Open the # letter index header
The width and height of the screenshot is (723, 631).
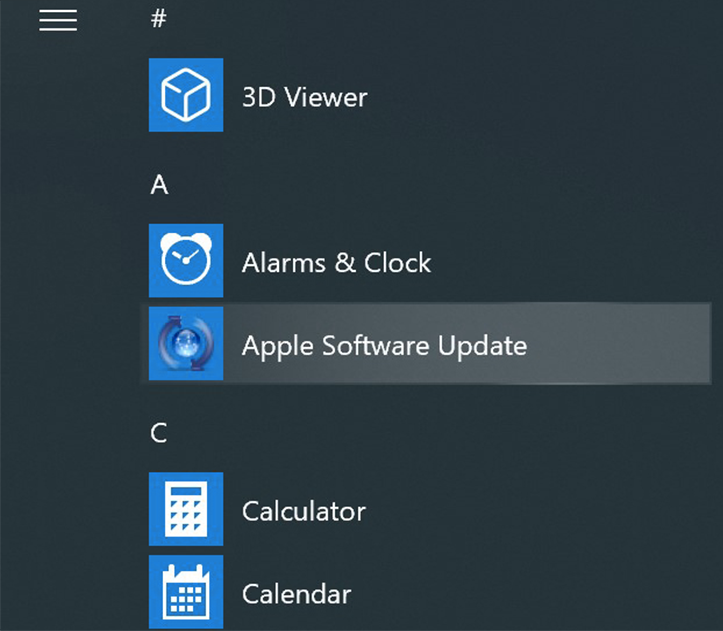[x=158, y=19]
